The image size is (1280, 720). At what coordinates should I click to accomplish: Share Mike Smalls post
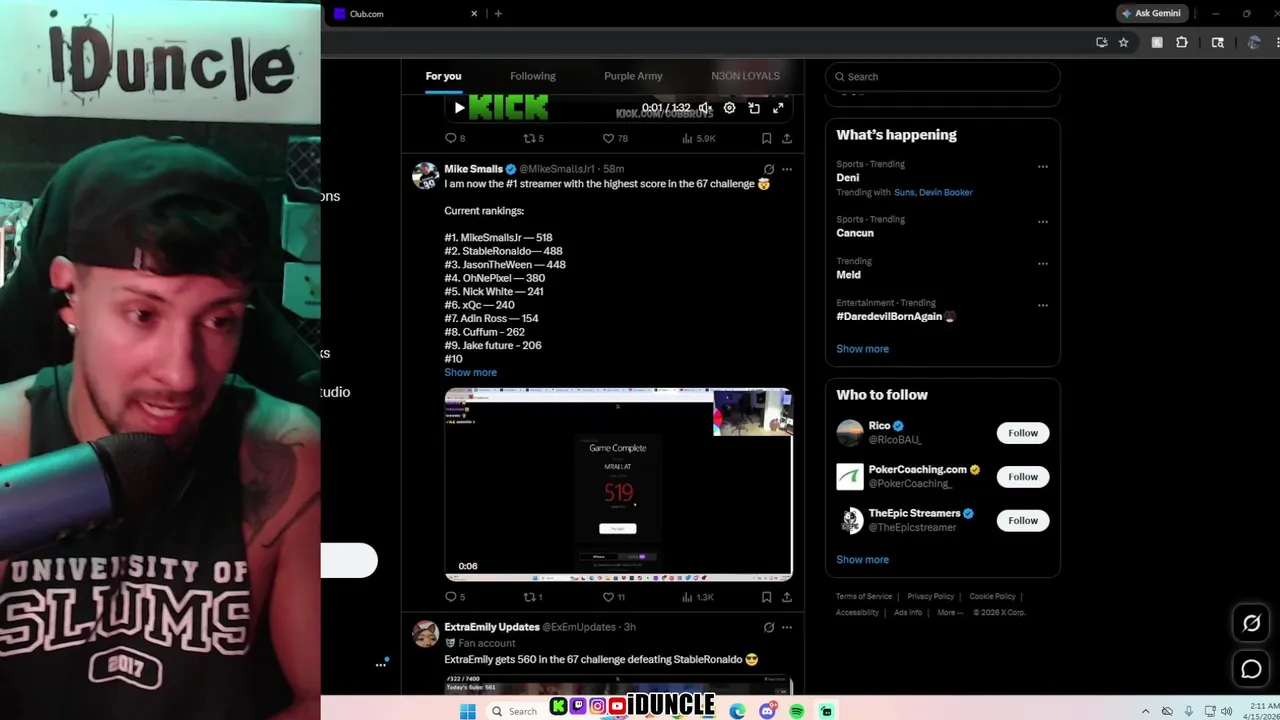[x=787, y=597]
